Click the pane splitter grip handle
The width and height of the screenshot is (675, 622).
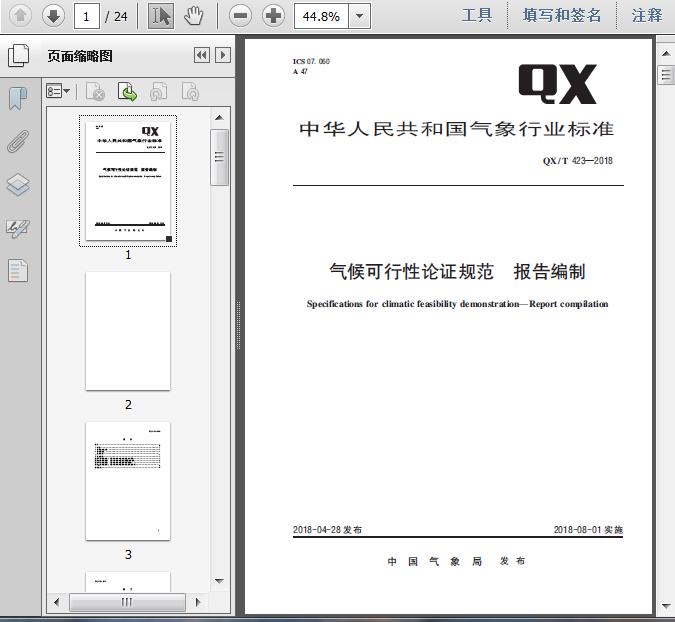(238, 325)
